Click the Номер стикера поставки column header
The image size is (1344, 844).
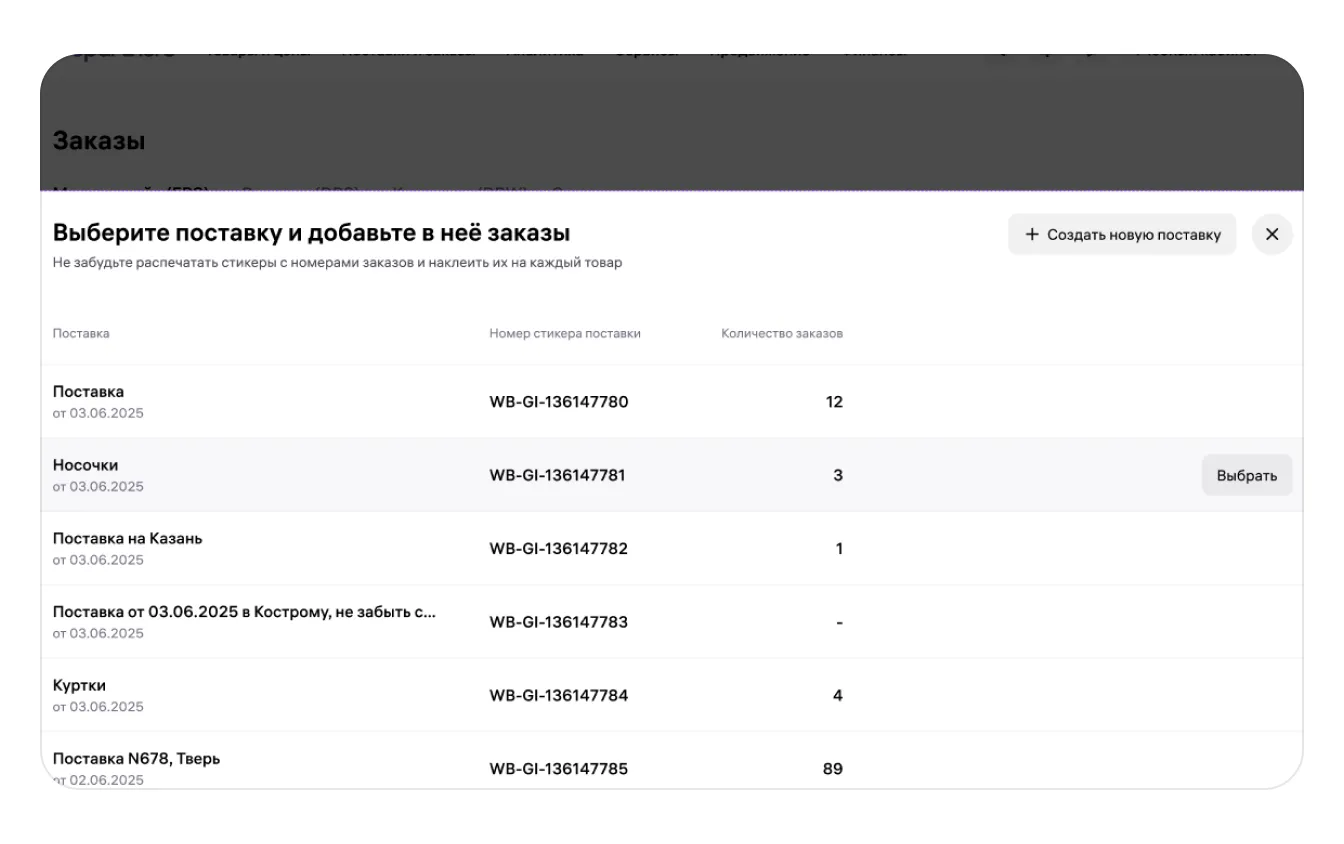tap(565, 334)
